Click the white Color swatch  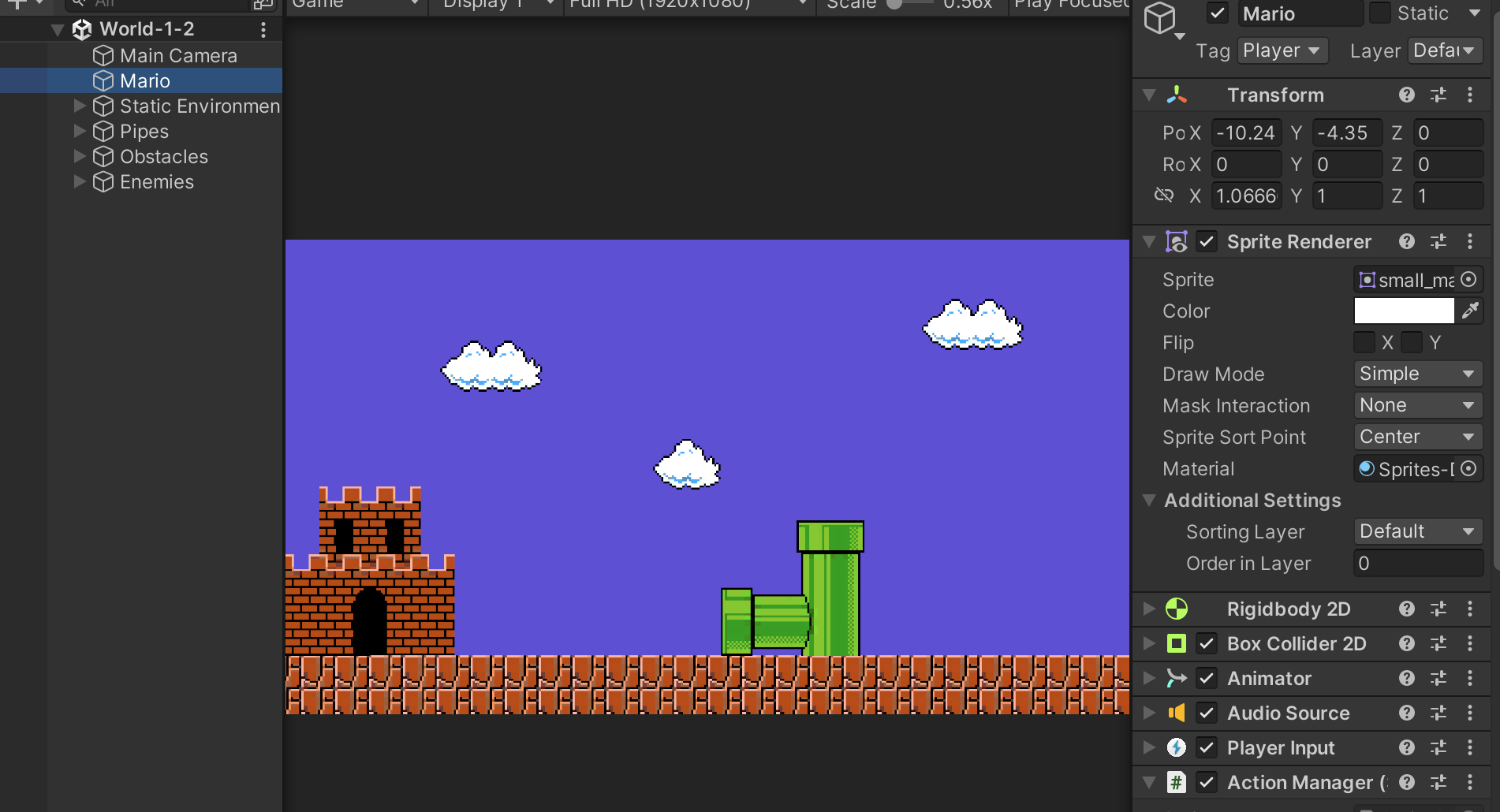click(1404, 311)
